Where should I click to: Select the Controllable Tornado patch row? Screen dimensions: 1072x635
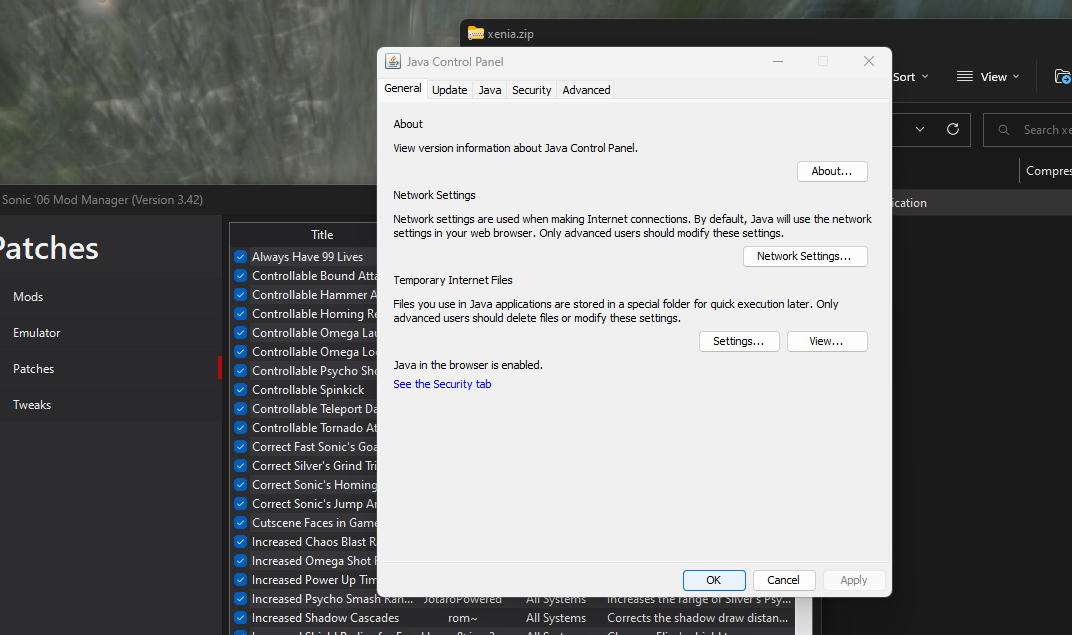[x=313, y=428]
